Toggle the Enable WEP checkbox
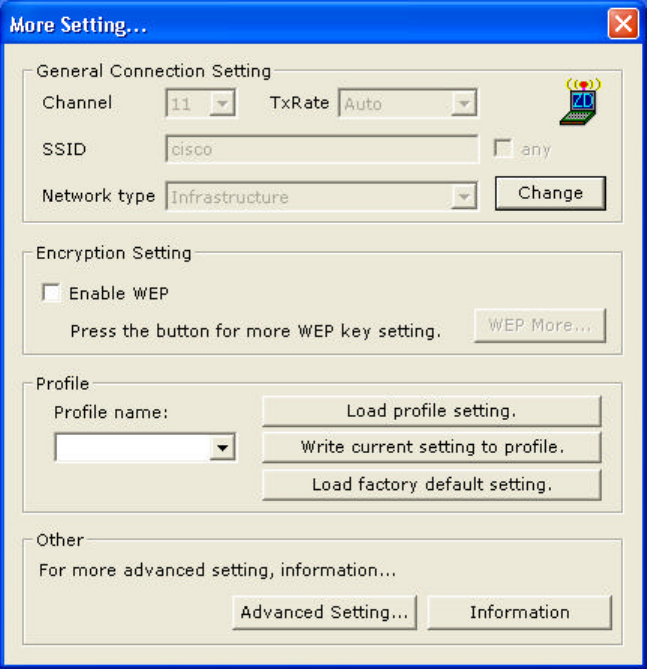 [x=51, y=293]
